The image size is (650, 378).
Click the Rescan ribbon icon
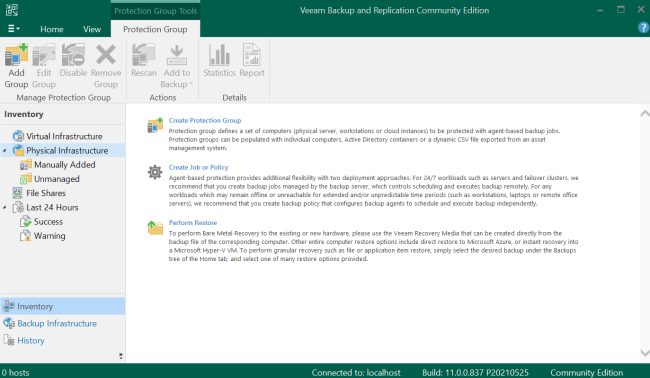(x=143, y=55)
